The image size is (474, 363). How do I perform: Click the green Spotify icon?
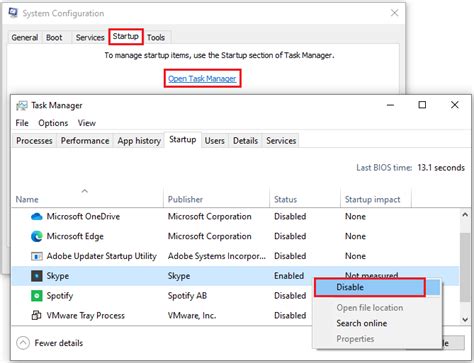click(x=36, y=296)
